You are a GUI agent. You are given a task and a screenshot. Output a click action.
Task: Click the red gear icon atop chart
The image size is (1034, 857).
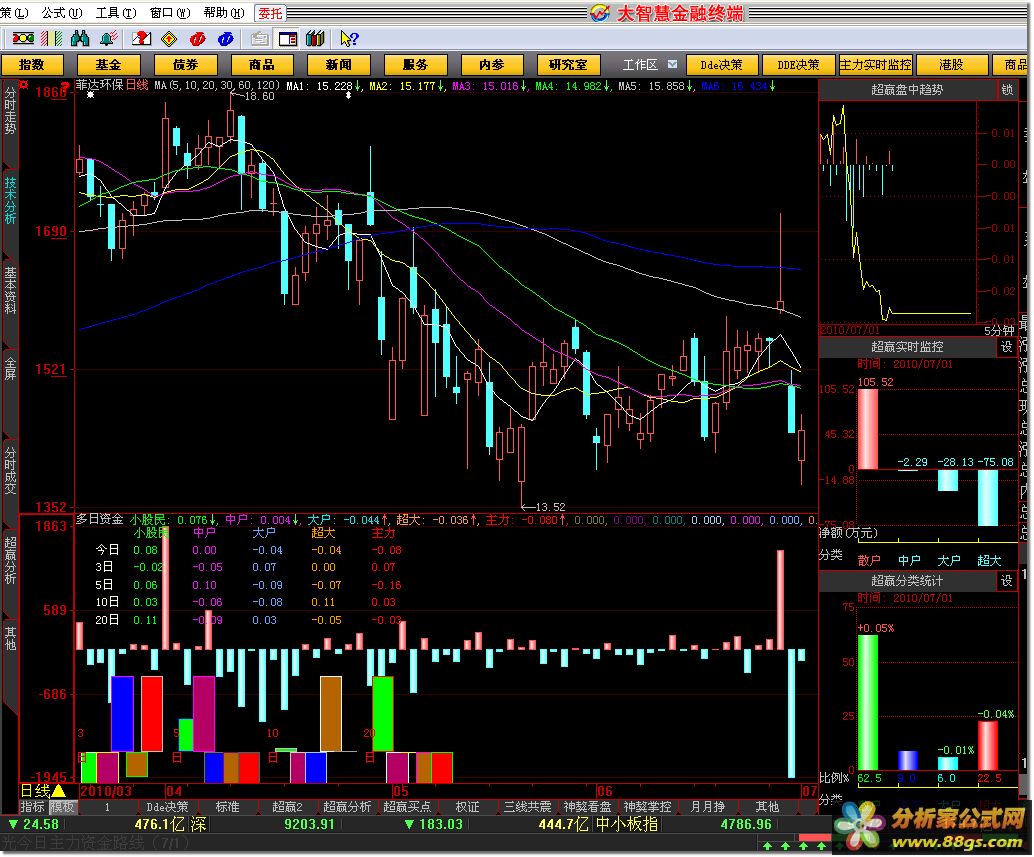[x=23, y=85]
